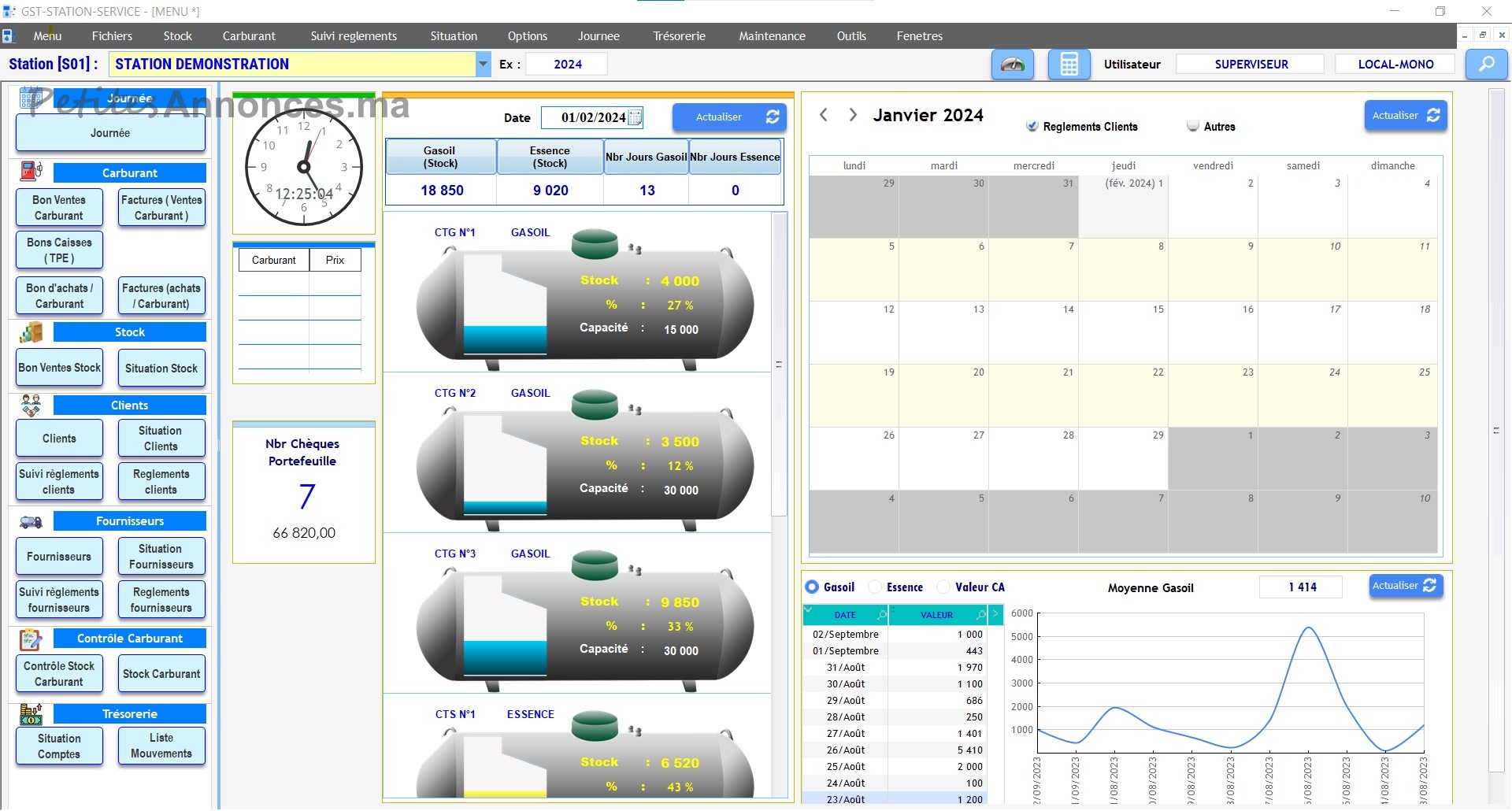1512x811 pixels.
Task: Click the Clients people section icon
Action: 31,405
